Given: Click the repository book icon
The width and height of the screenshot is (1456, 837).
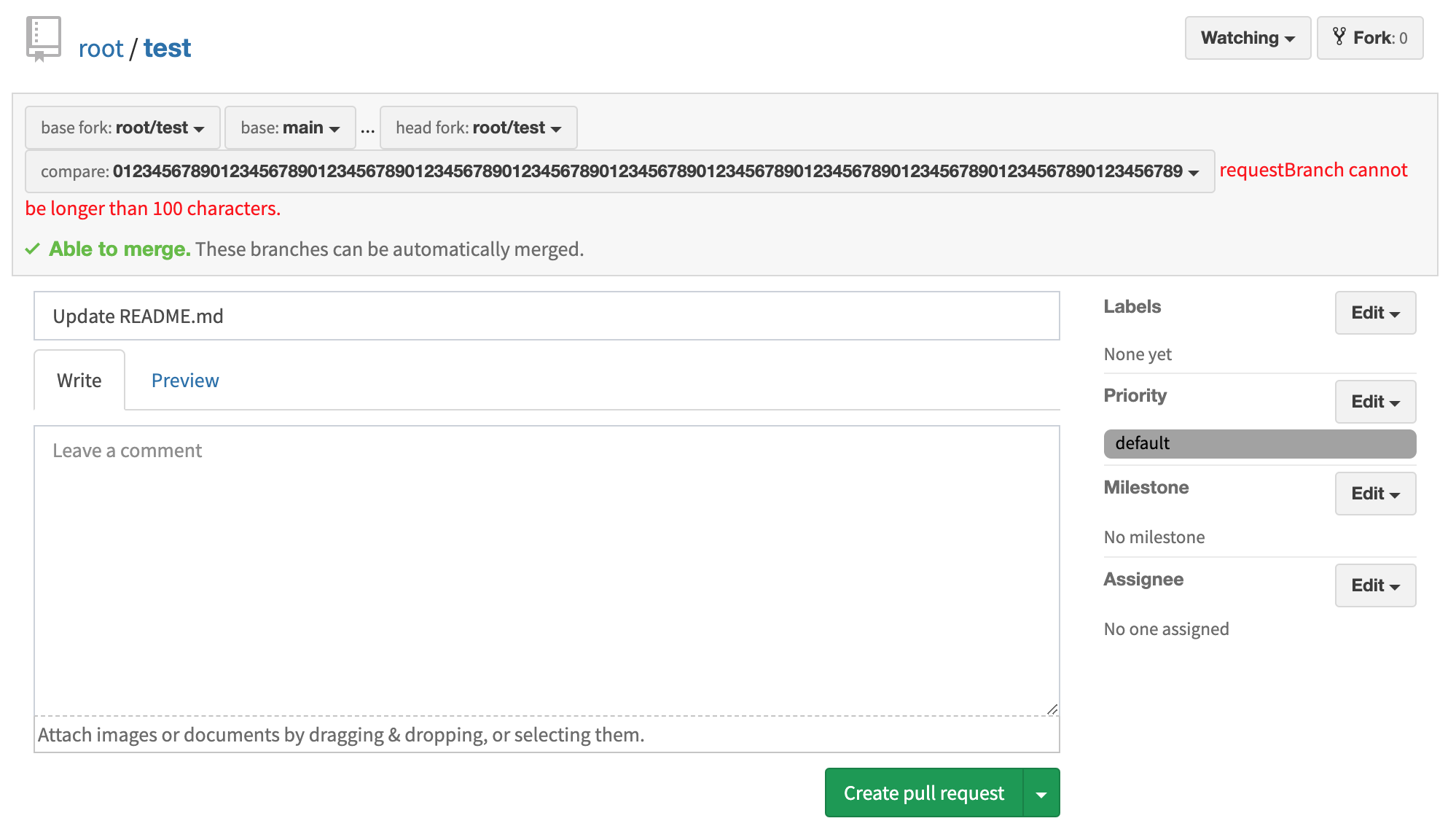Looking at the screenshot, I should click(x=43, y=39).
